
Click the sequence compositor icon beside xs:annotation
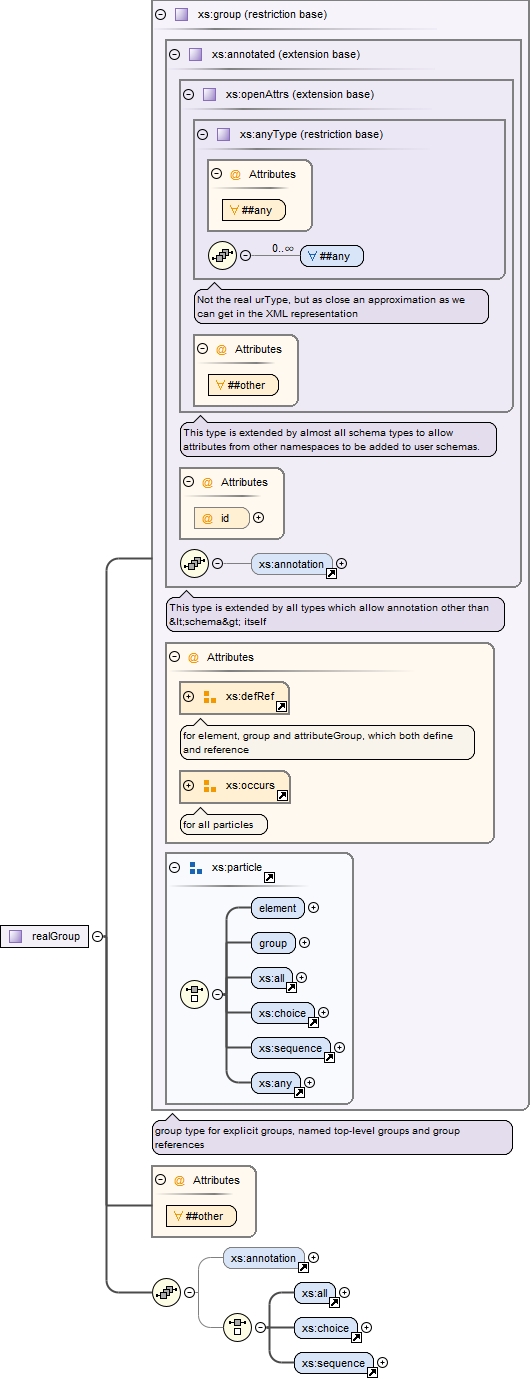click(194, 563)
